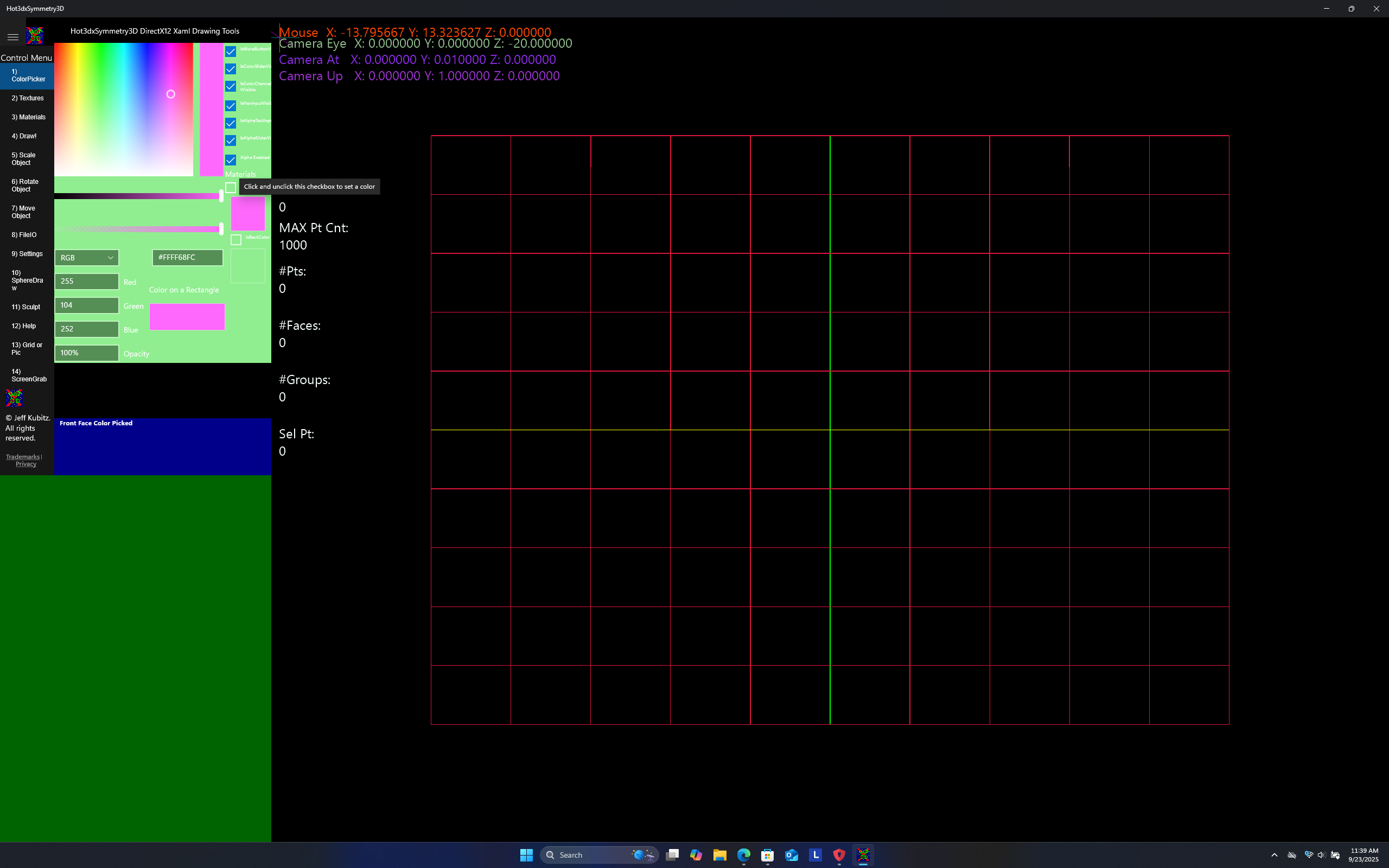This screenshot has height=868, width=1389.
Task: Enable the IsBackColor checkbox
Action: (235, 239)
